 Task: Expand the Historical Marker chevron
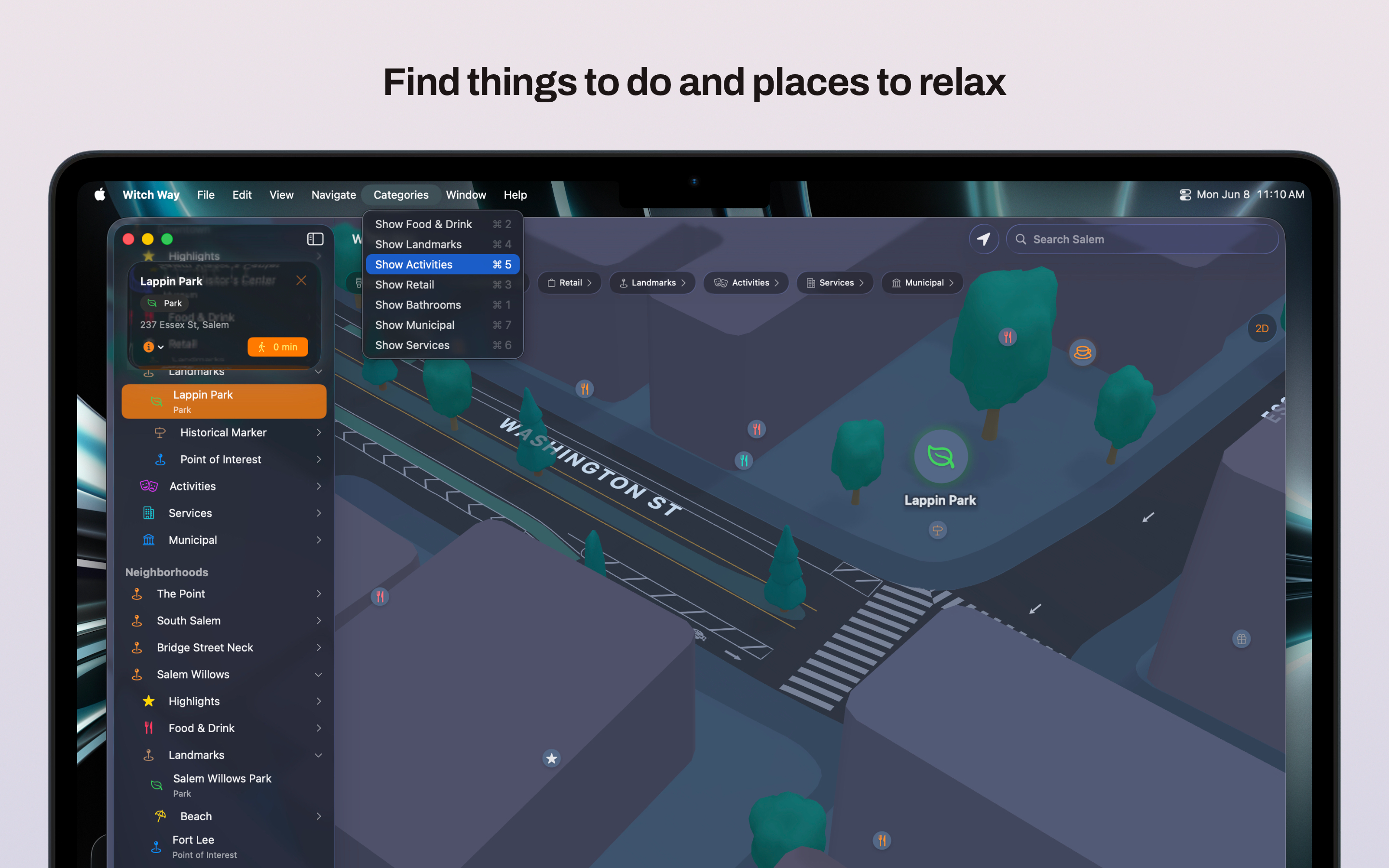(x=318, y=432)
